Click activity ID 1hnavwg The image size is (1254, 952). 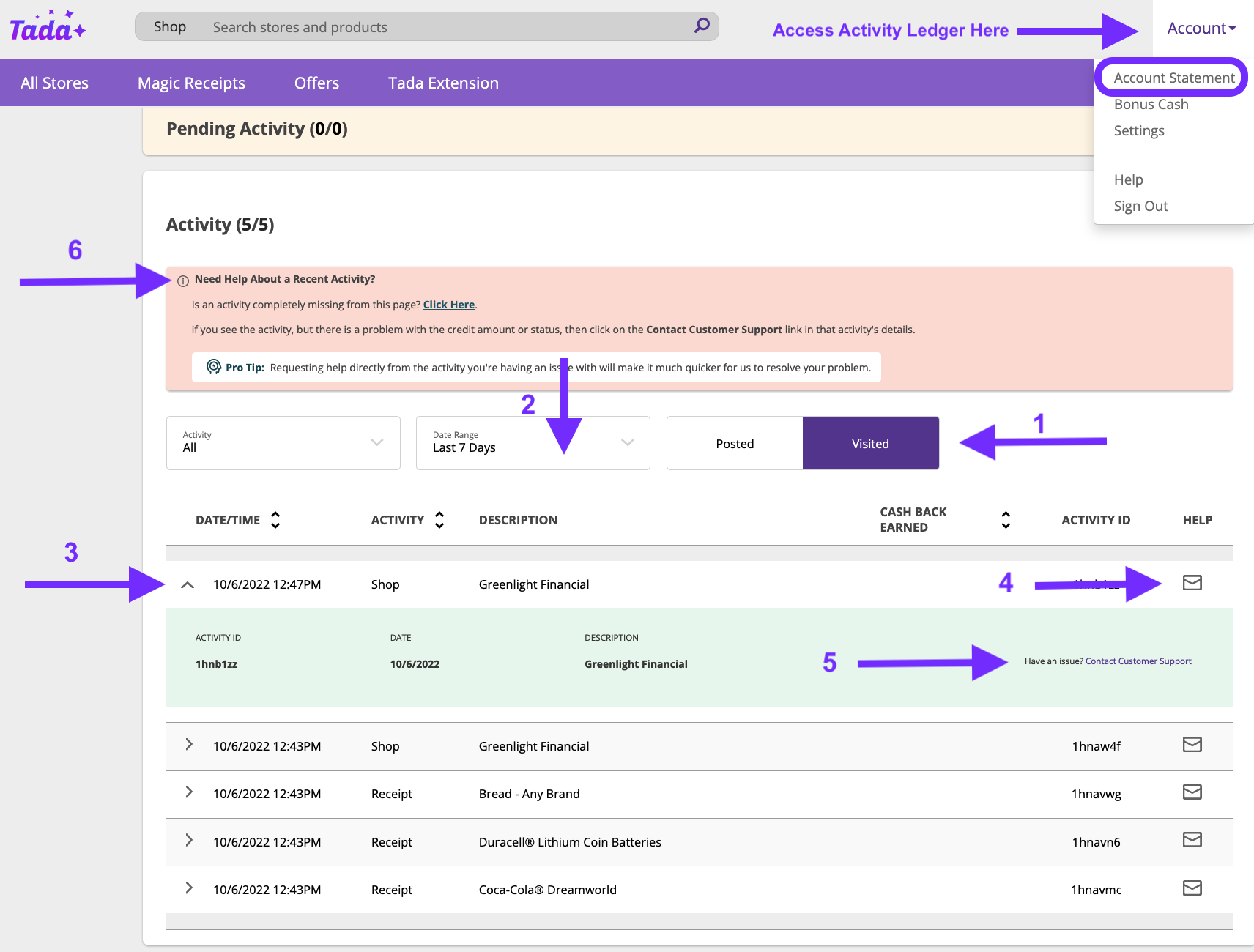(1097, 794)
